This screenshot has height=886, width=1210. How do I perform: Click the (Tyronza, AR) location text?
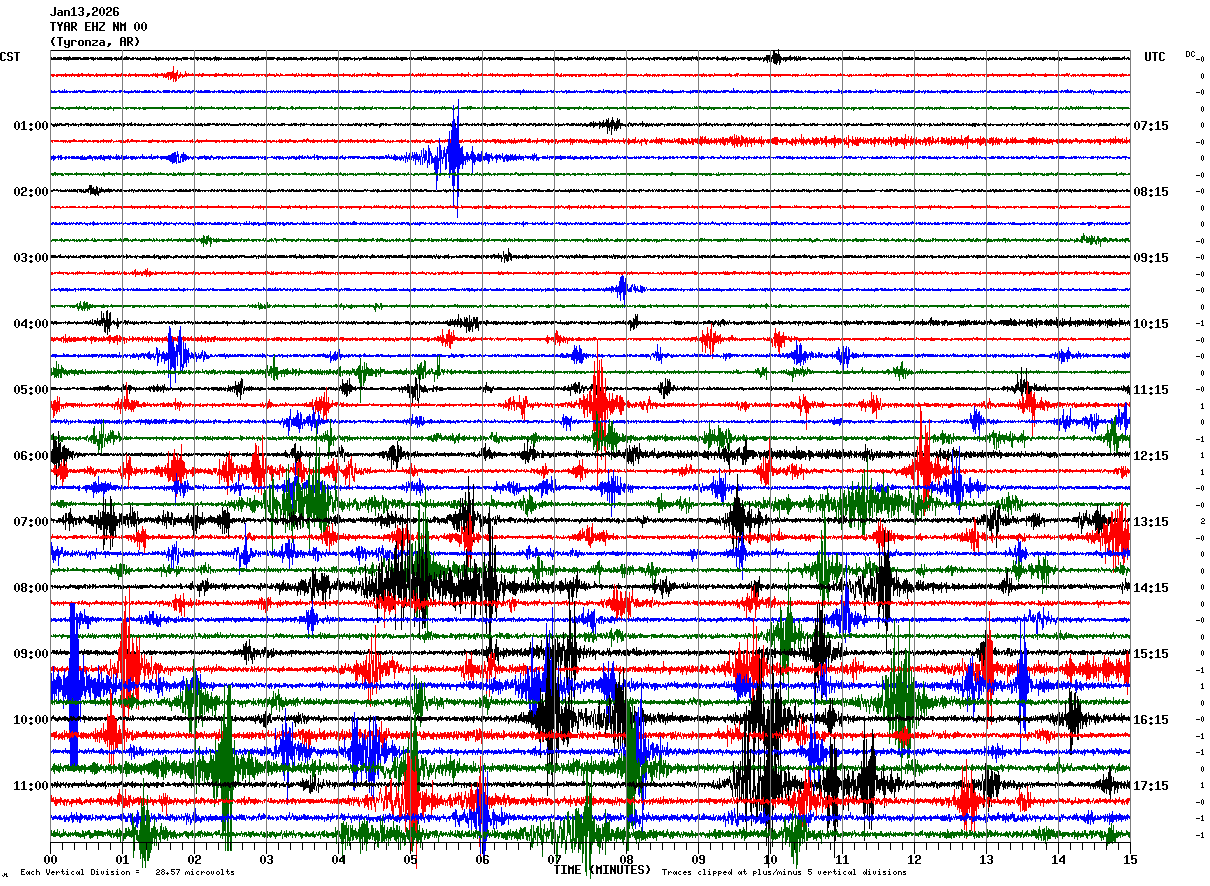pyautogui.click(x=95, y=42)
